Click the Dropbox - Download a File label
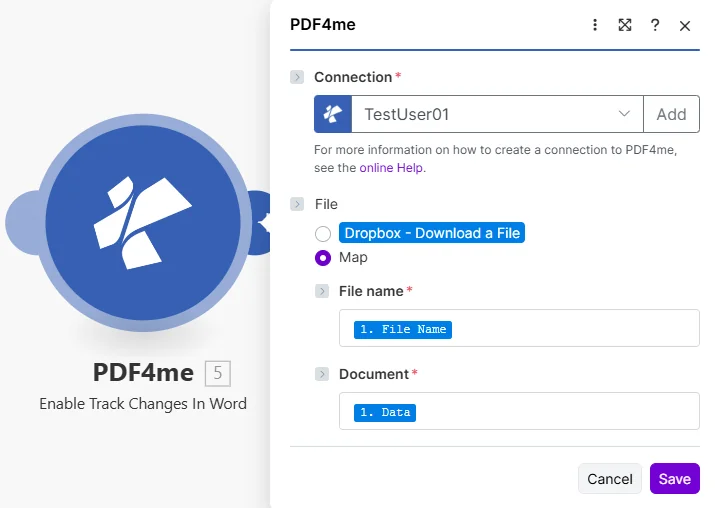 point(432,233)
